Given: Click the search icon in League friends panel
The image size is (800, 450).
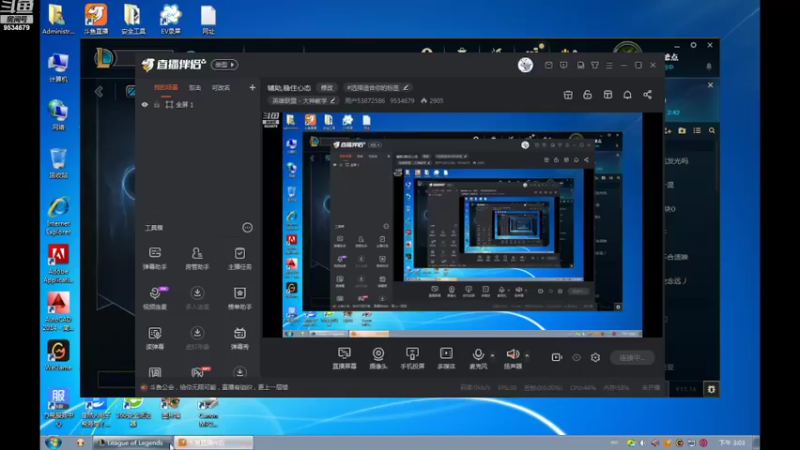Looking at the screenshot, I should 712,131.
